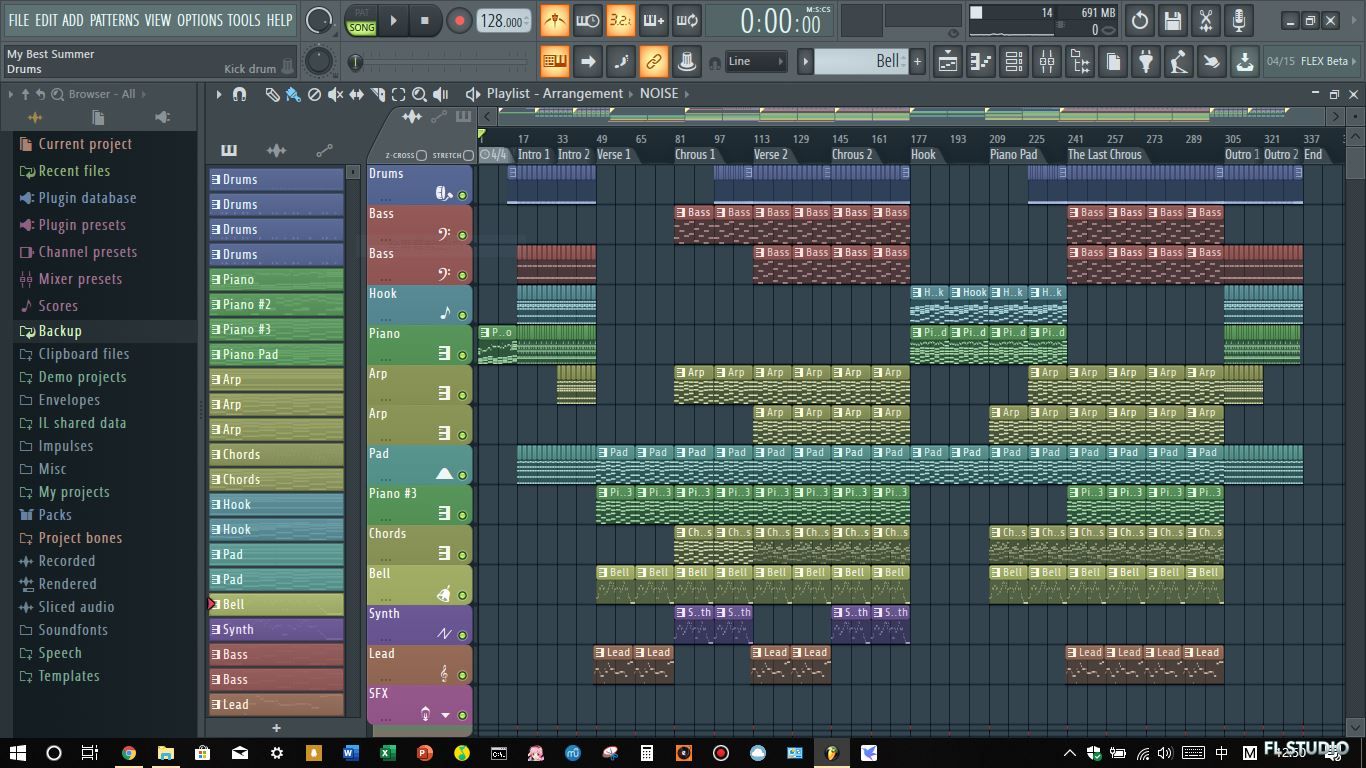Mute the Pad playlist track
Viewport: 1366px width, 768px height.
pyautogui.click(x=462, y=475)
